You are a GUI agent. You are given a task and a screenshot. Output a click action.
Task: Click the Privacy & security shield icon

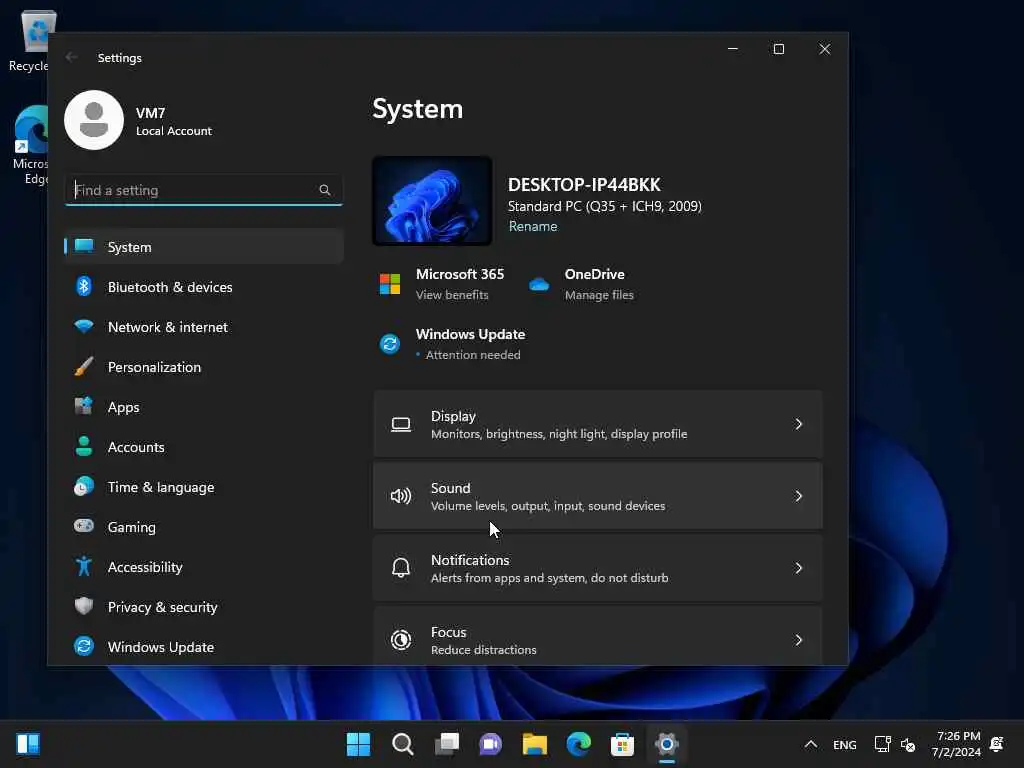(84, 606)
